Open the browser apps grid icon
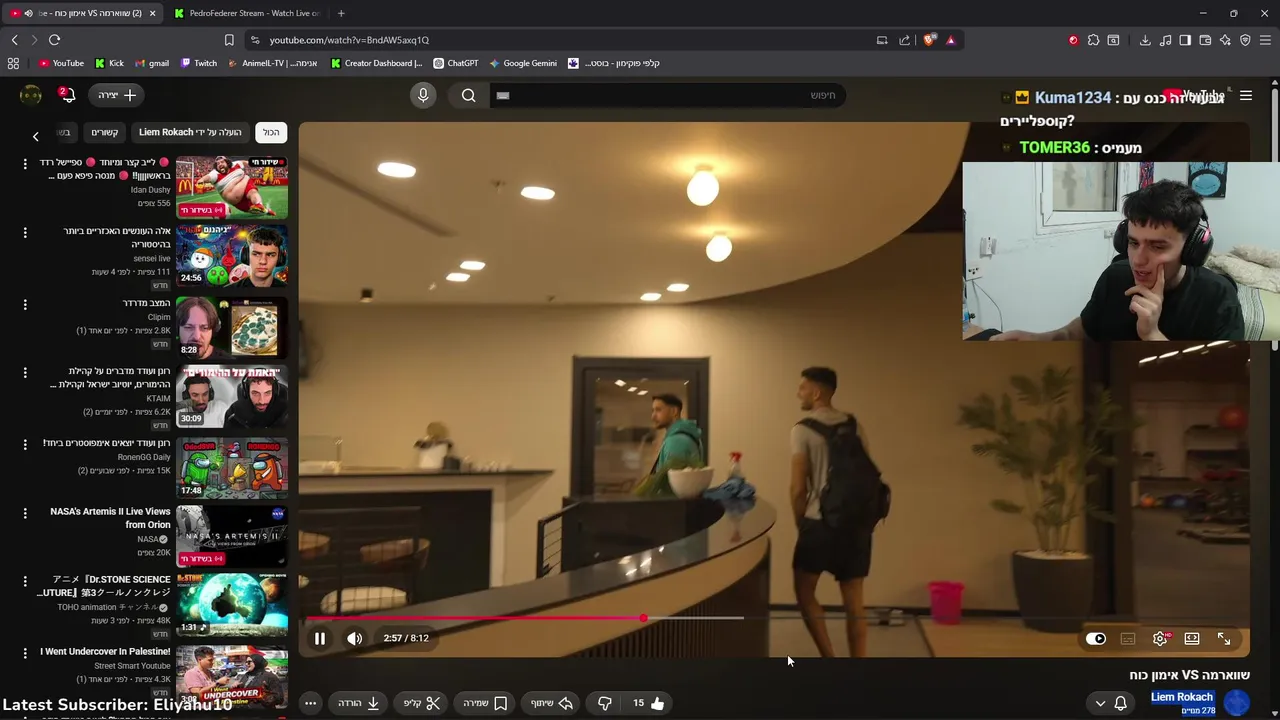Screen dimensions: 1280x720 click(x=13, y=63)
